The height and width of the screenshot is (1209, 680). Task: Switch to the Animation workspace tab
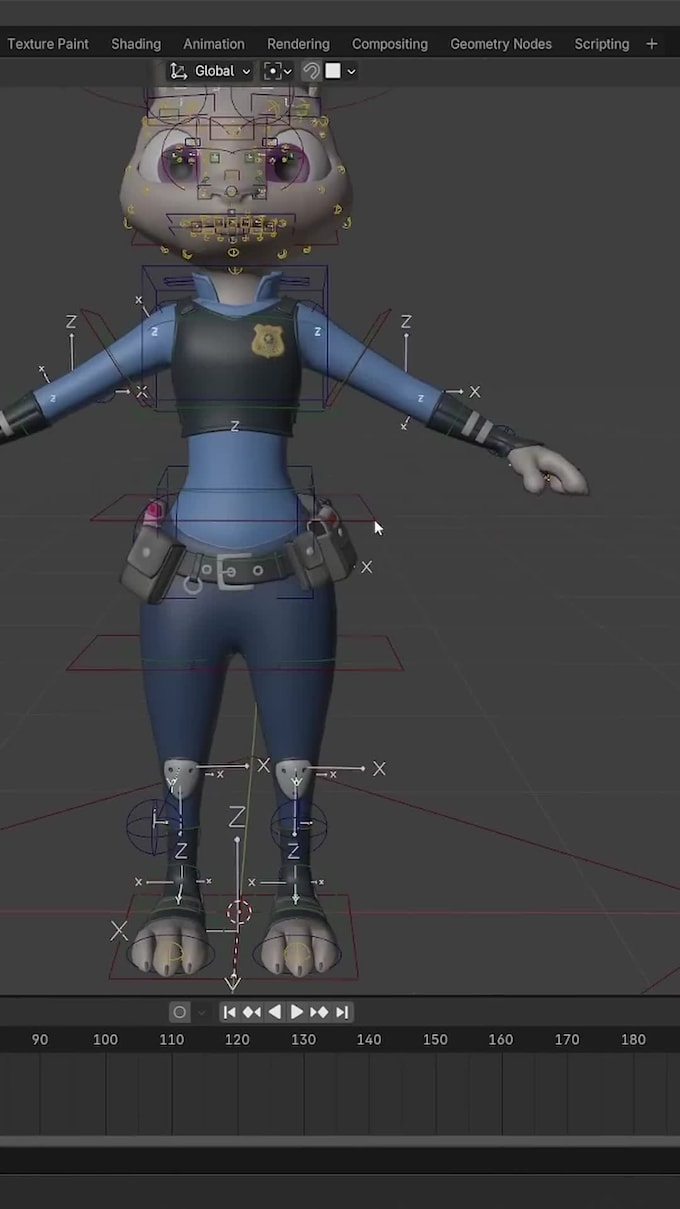pyautogui.click(x=214, y=44)
